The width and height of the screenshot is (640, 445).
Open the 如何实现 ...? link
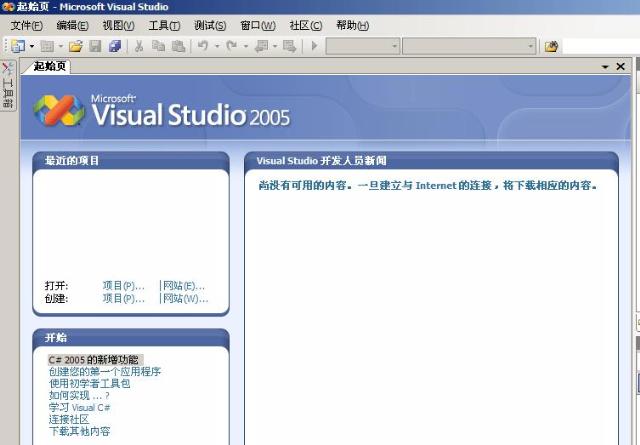click(x=79, y=396)
